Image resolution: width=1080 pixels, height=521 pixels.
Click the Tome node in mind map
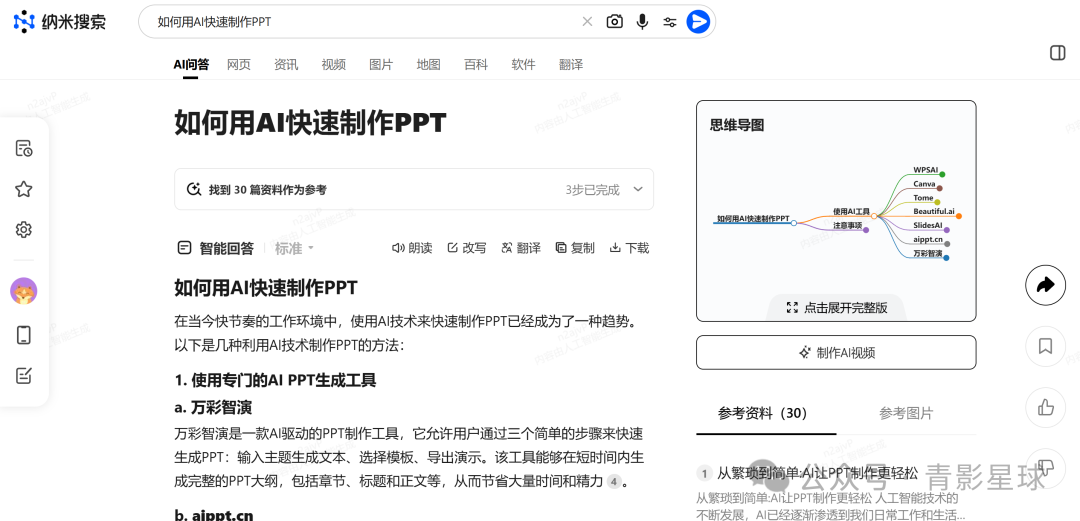click(x=923, y=198)
